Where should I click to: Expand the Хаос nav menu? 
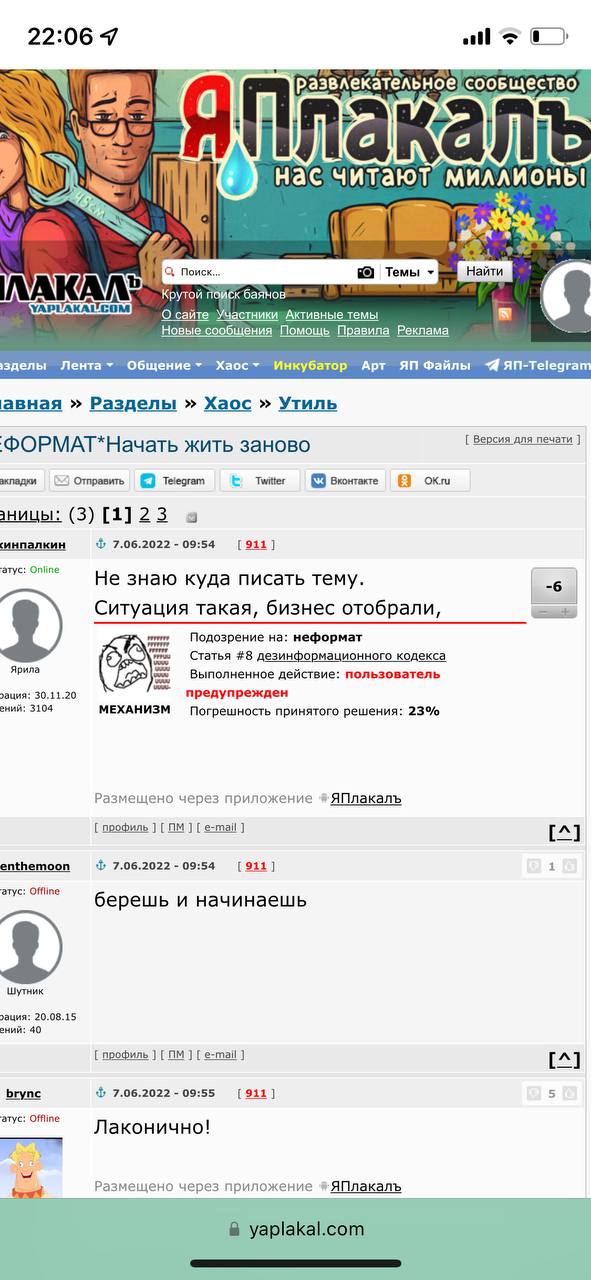(237, 365)
